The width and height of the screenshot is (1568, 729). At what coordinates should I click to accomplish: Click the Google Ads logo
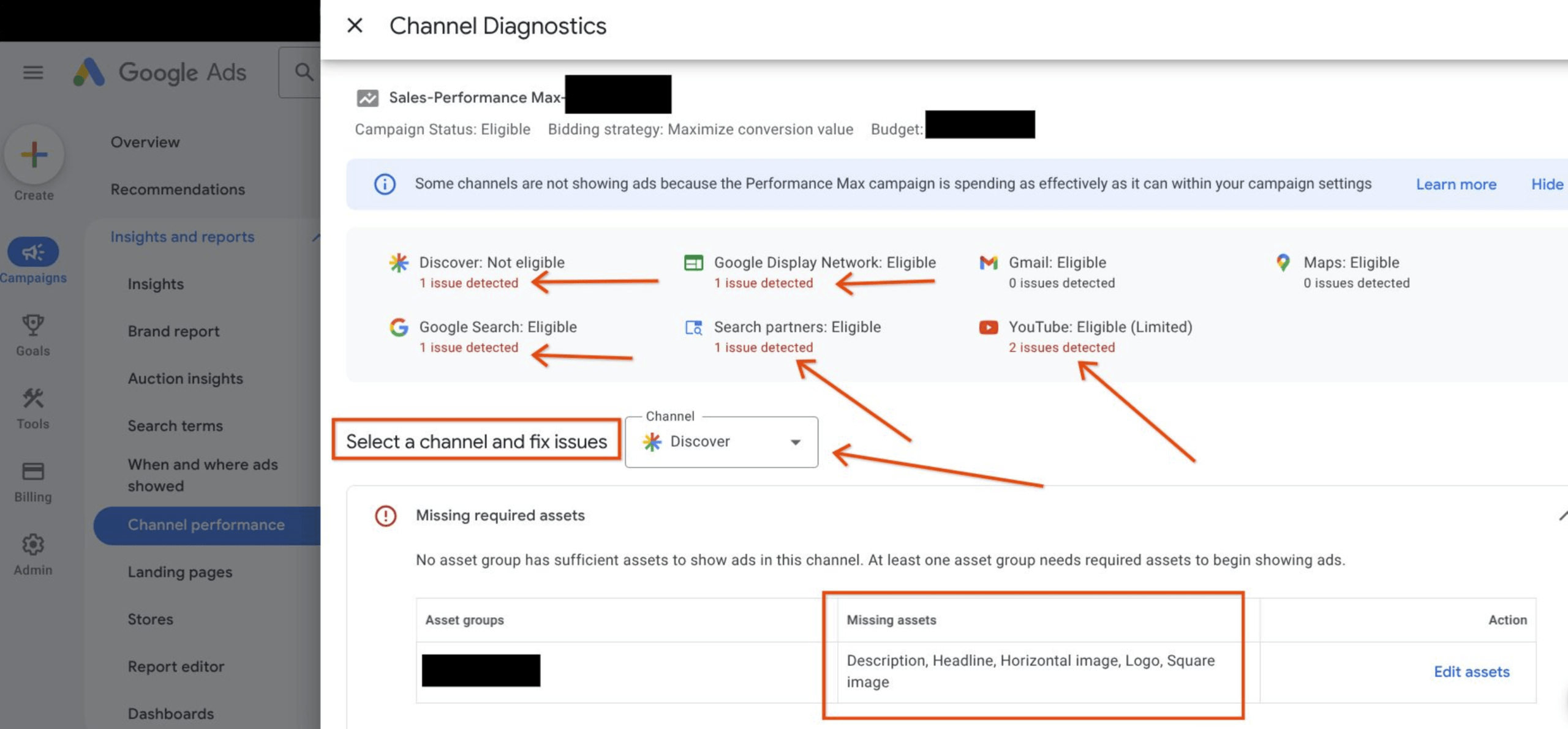point(159,72)
